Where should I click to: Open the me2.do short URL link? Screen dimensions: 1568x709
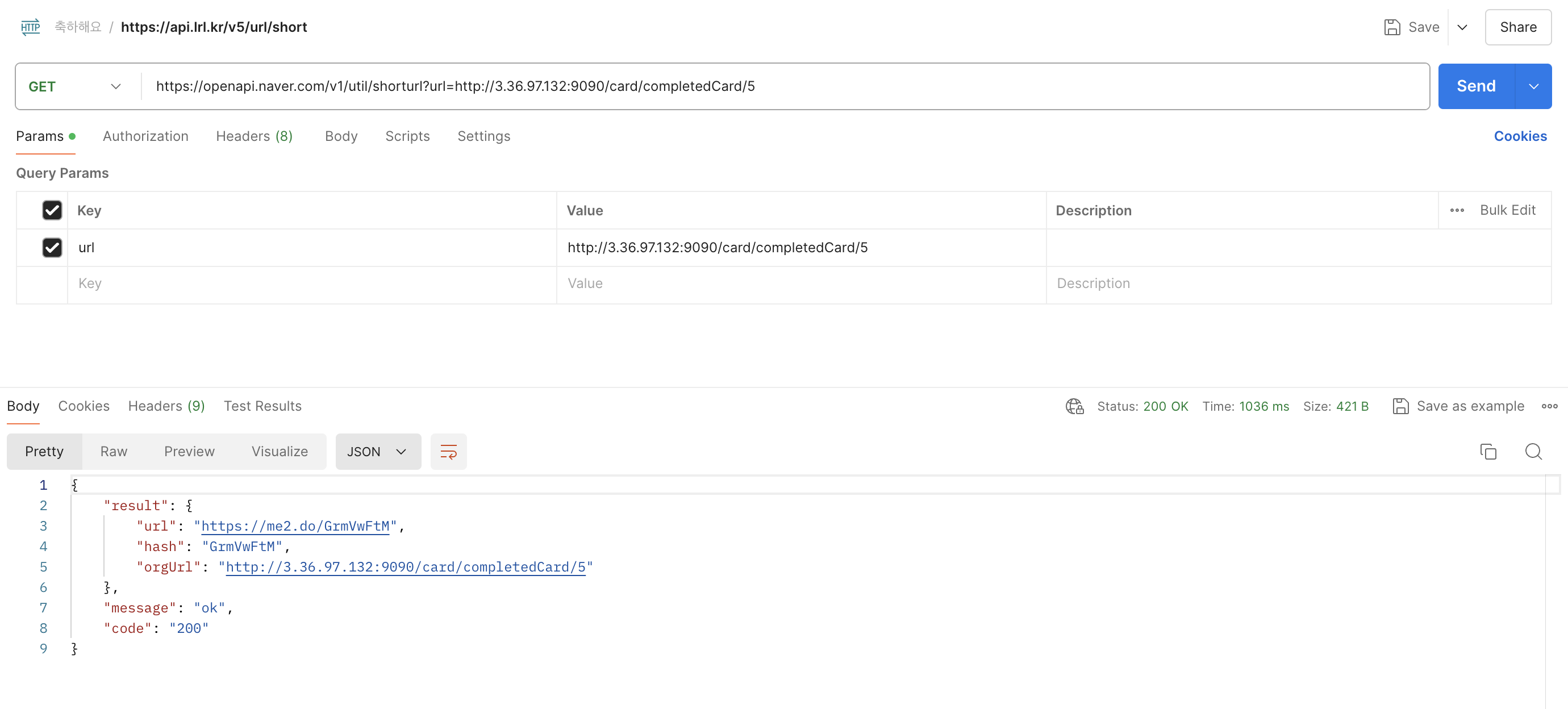click(295, 526)
